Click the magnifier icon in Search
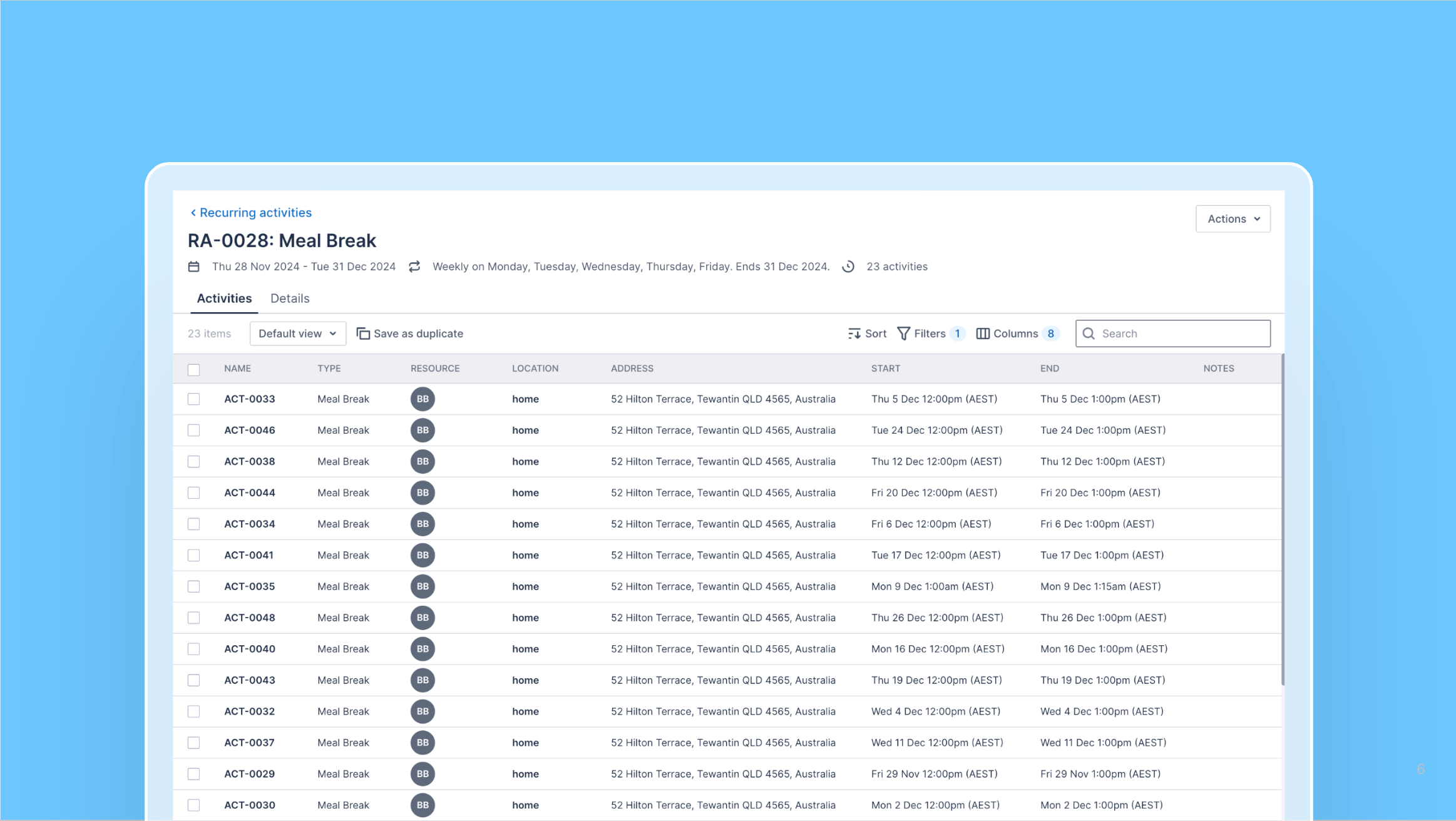Screen dimensions: 1456x821 point(1089,334)
